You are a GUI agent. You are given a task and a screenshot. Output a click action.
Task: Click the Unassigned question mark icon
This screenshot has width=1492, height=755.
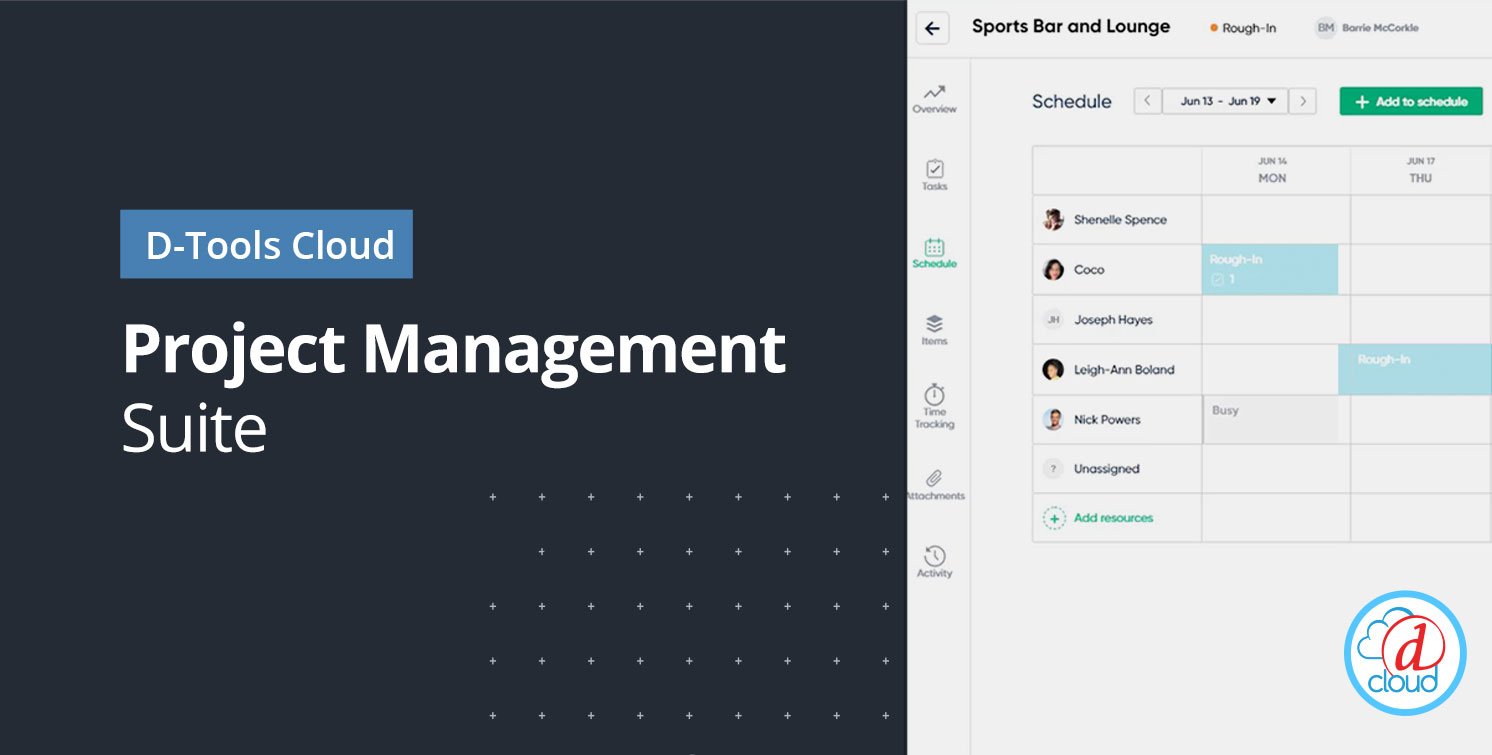(x=1053, y=469)
